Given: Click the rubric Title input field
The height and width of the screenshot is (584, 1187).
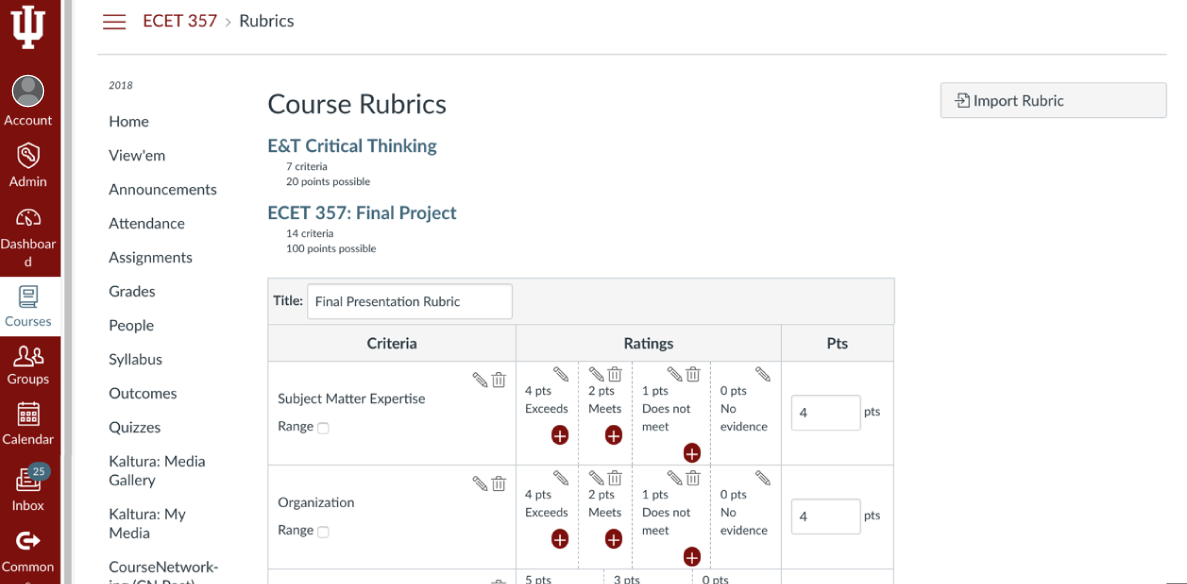Looking at the screenshot, I should (410, 301).
